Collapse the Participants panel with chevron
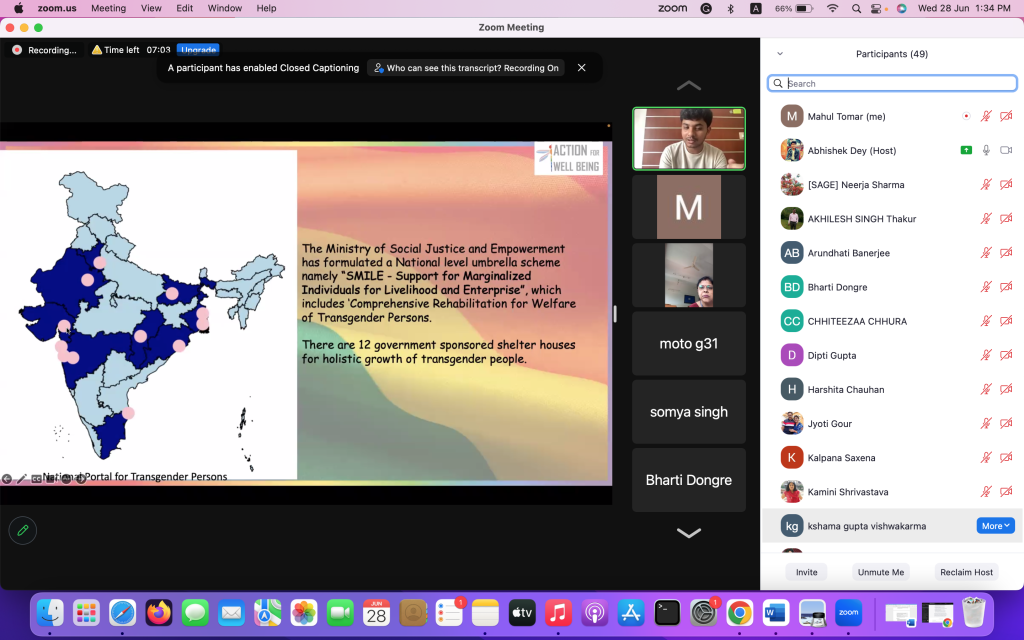The height and width of the screenshot is (640, 1024). point(780,54)
